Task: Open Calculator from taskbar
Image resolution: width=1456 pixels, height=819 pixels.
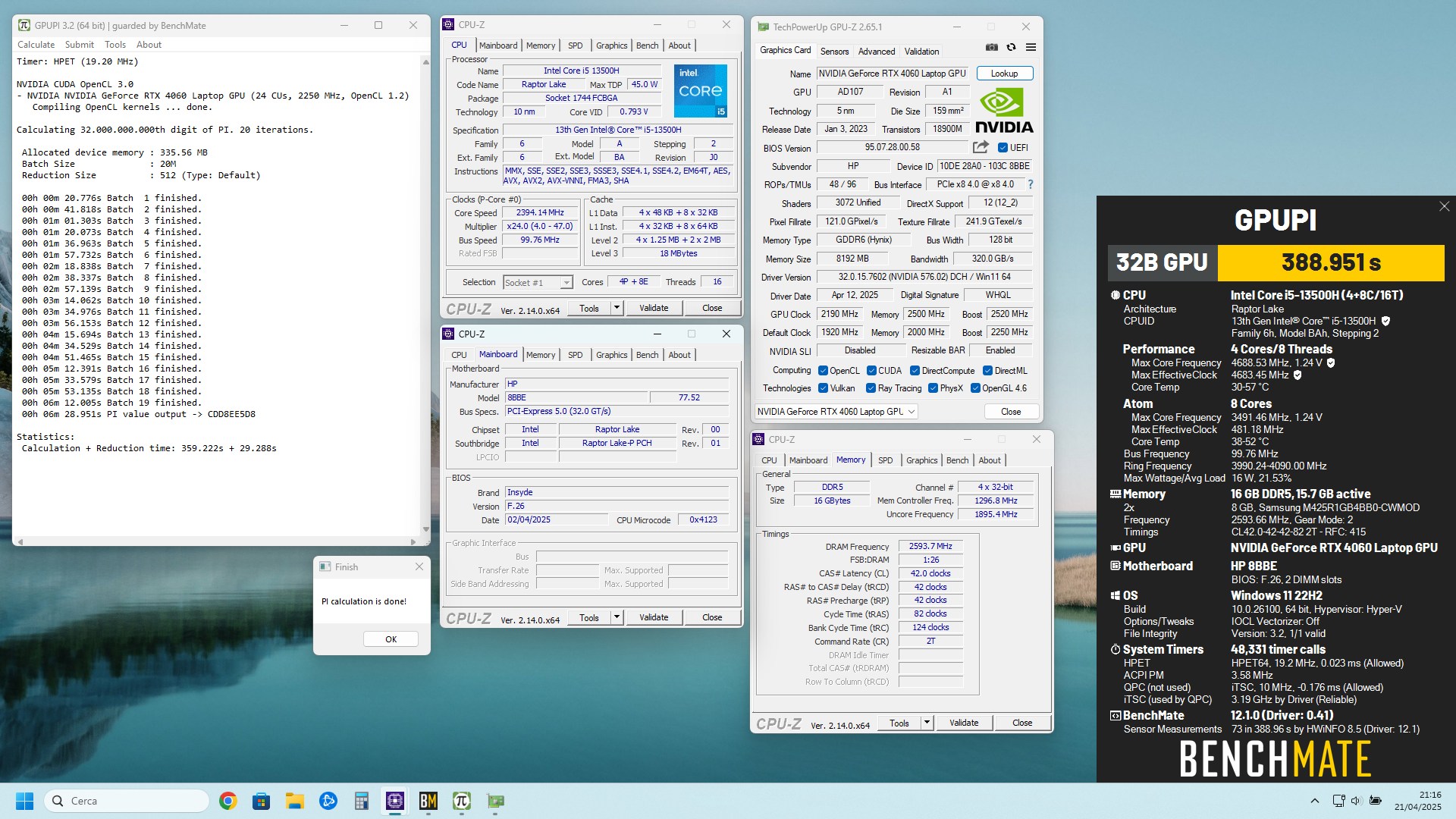Action: click(361, 801)
